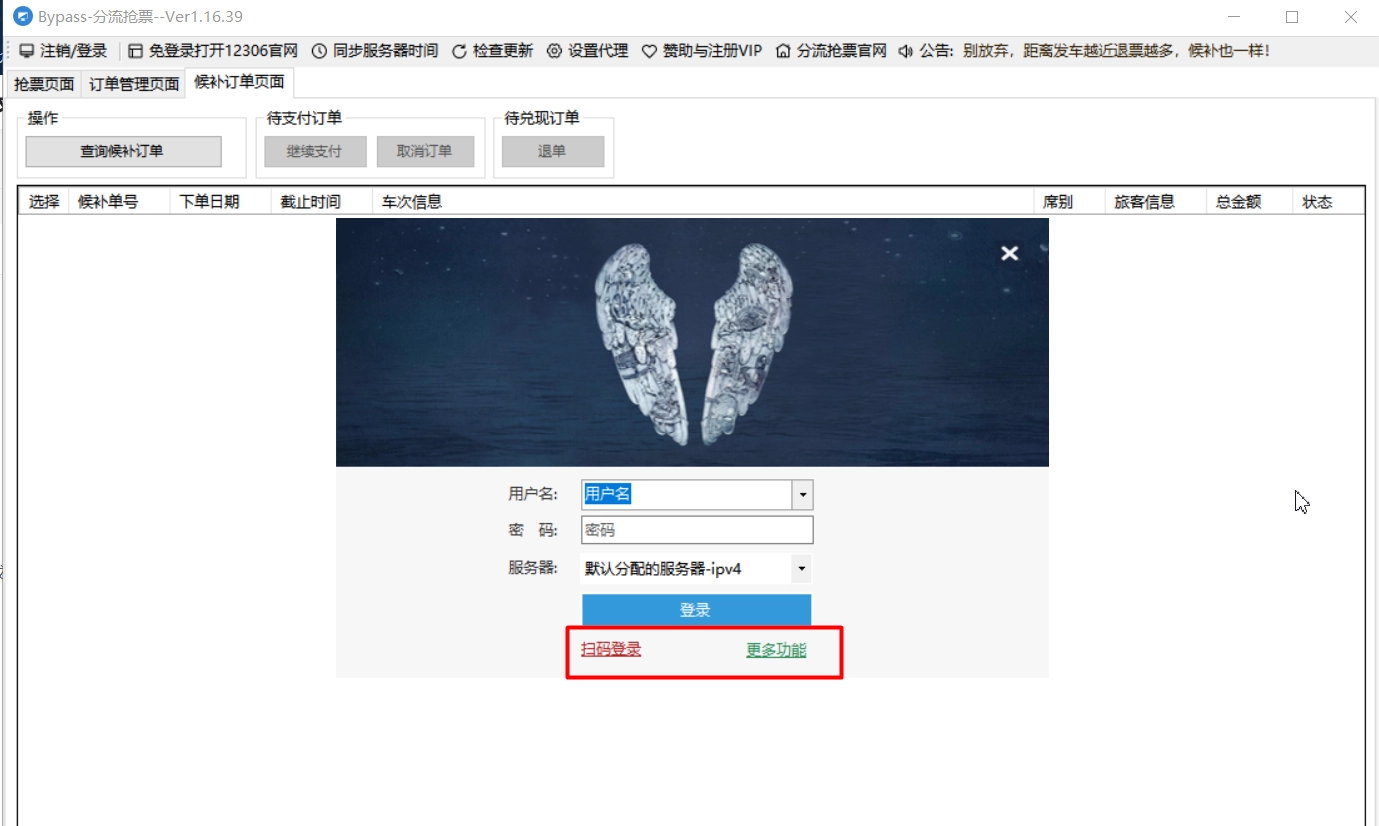1379x826 pixels.
Task: Click the 总金额 column header
Action: point(1249,202)
